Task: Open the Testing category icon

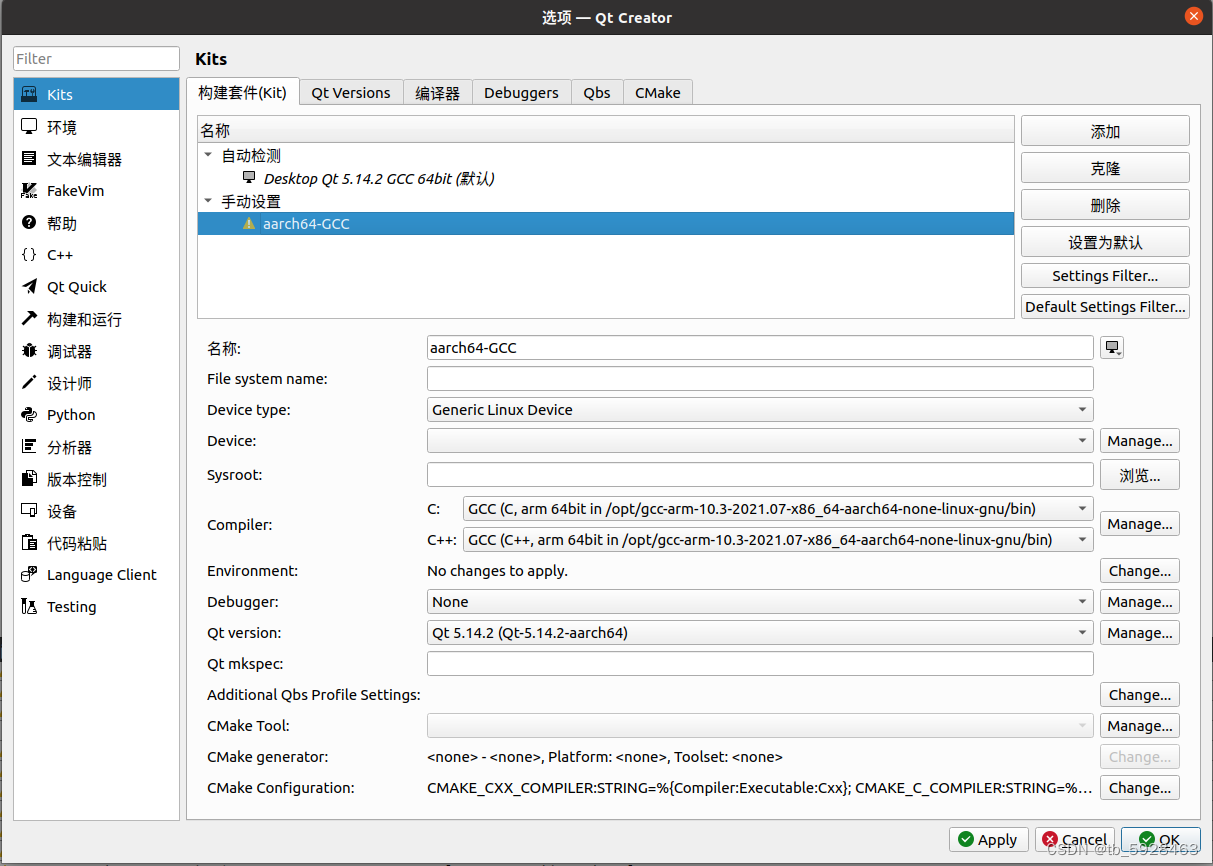Action: (29, 607)
